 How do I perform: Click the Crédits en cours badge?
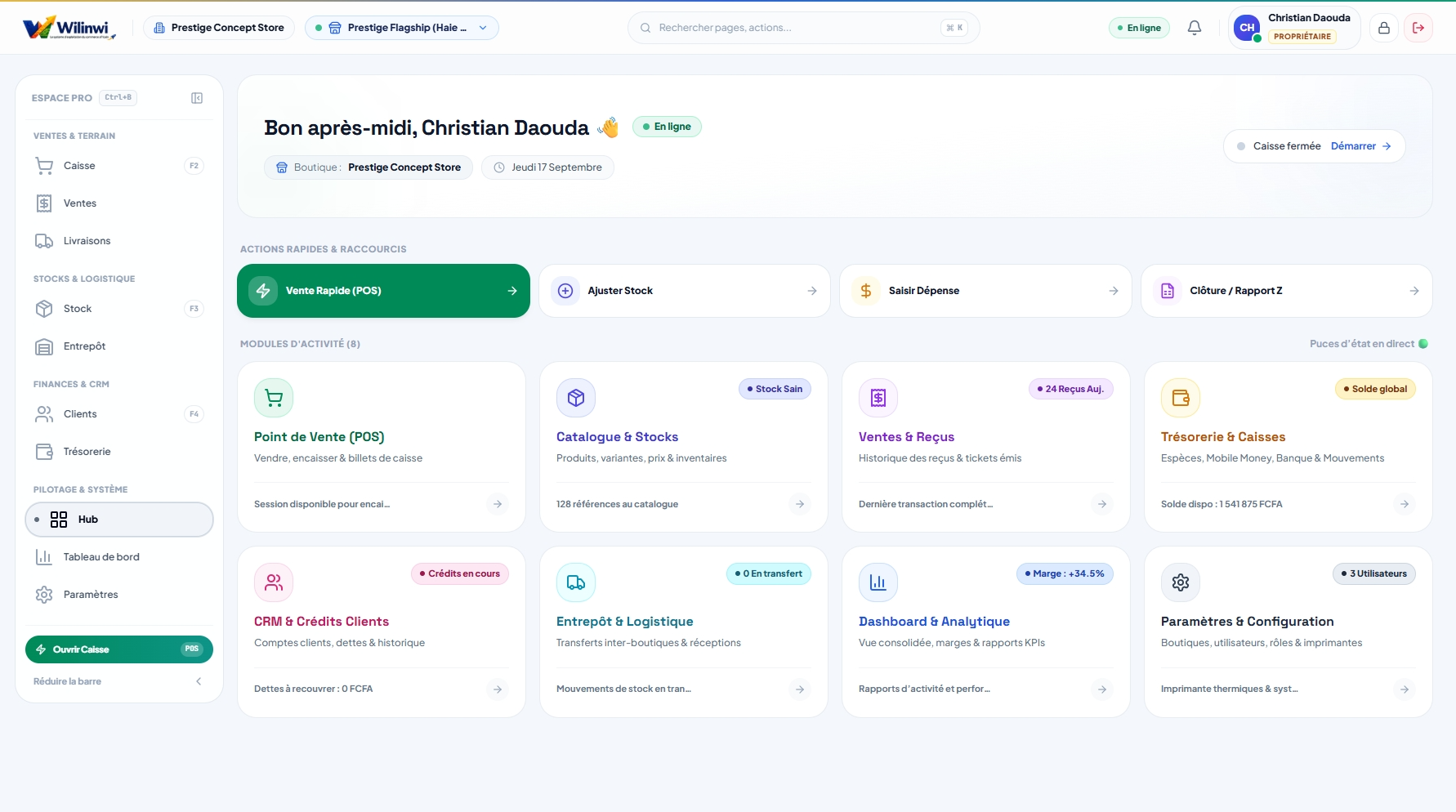coord(459,573)
